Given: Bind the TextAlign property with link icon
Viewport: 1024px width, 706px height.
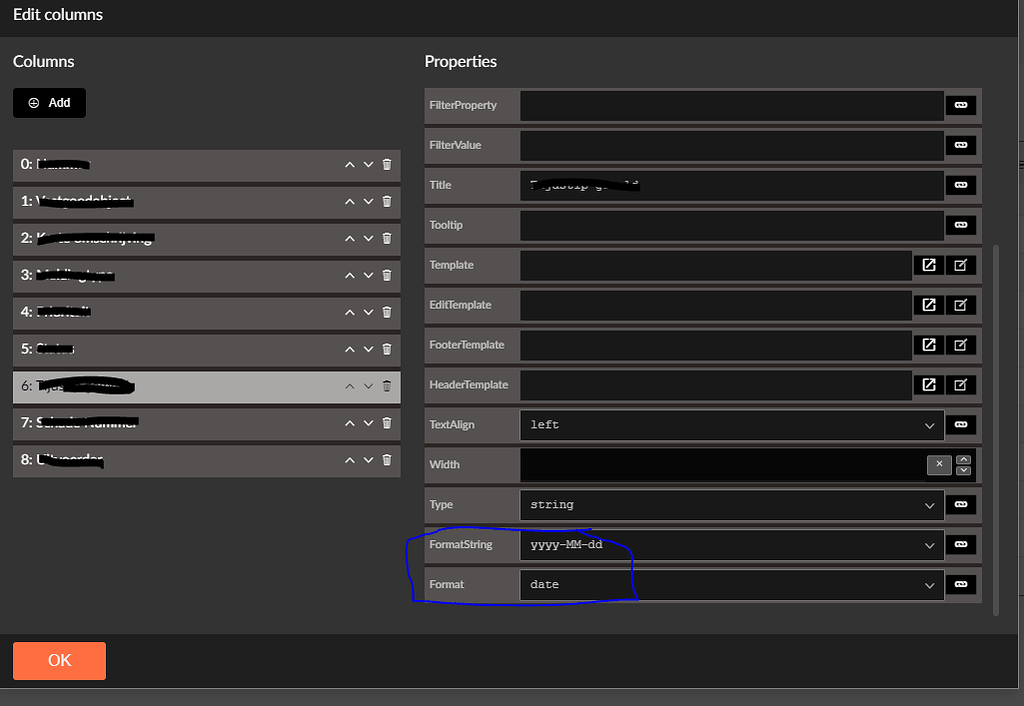Looking at the screenshot, I should [961, 425].
